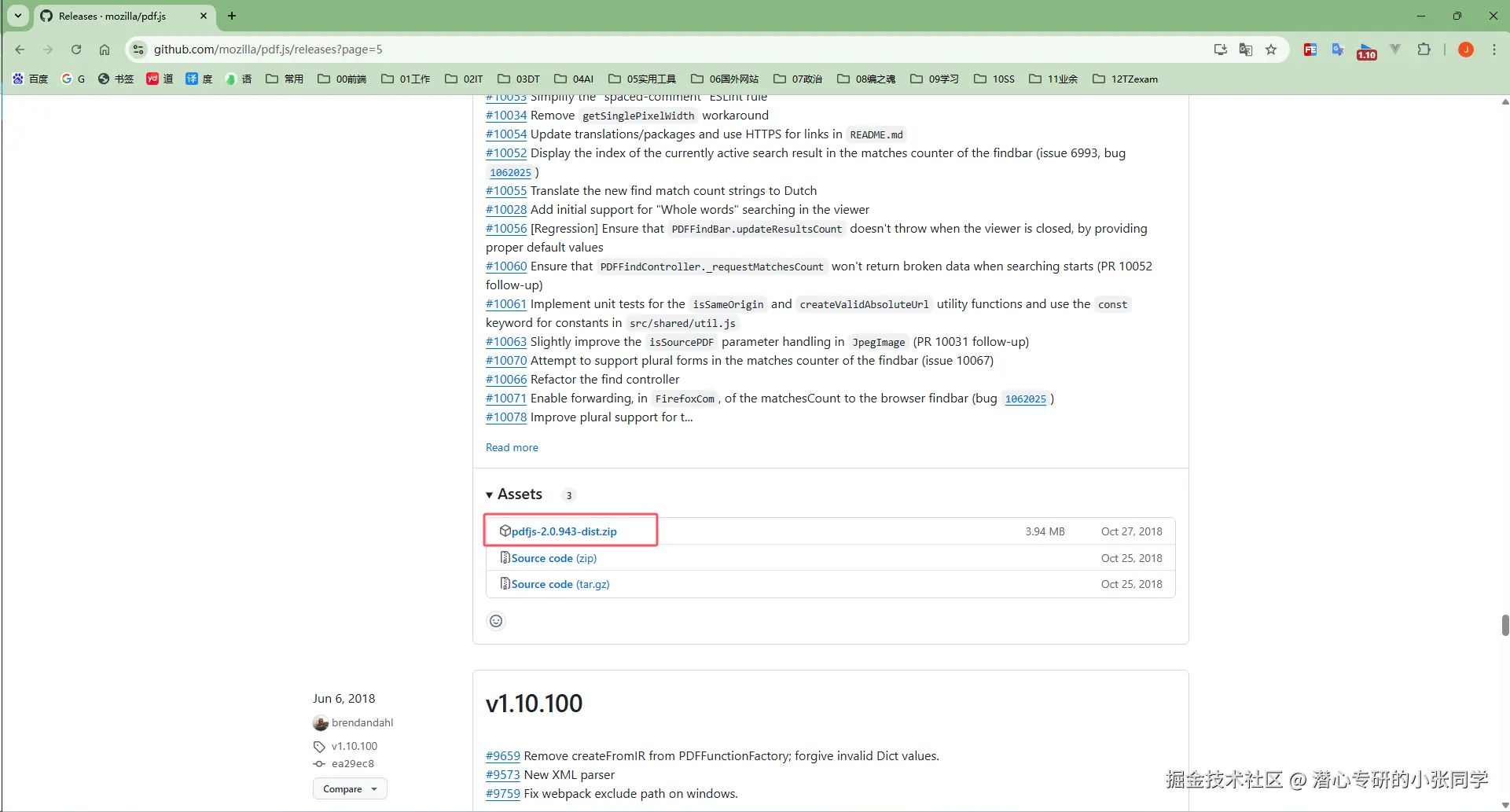Open pull request #10078
Screen dimensions: 1510x812
click(x=506, y=417)
